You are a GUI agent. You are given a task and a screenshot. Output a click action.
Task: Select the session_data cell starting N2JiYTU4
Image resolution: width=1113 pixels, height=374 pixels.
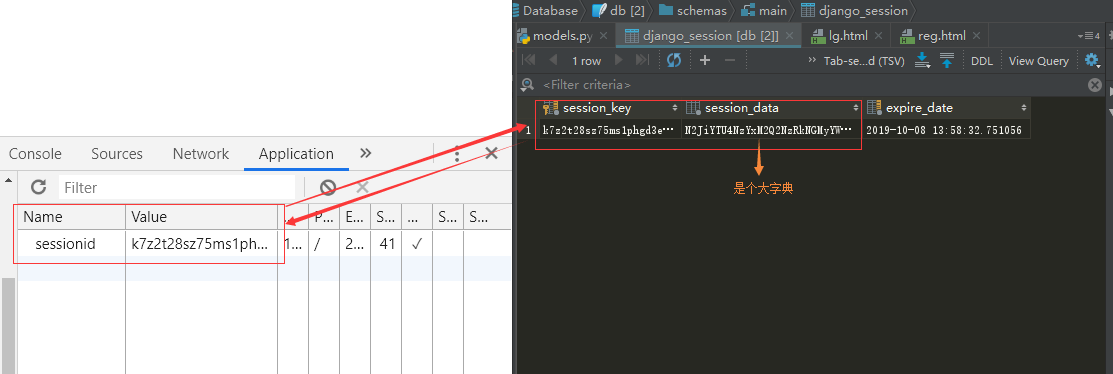772,130
